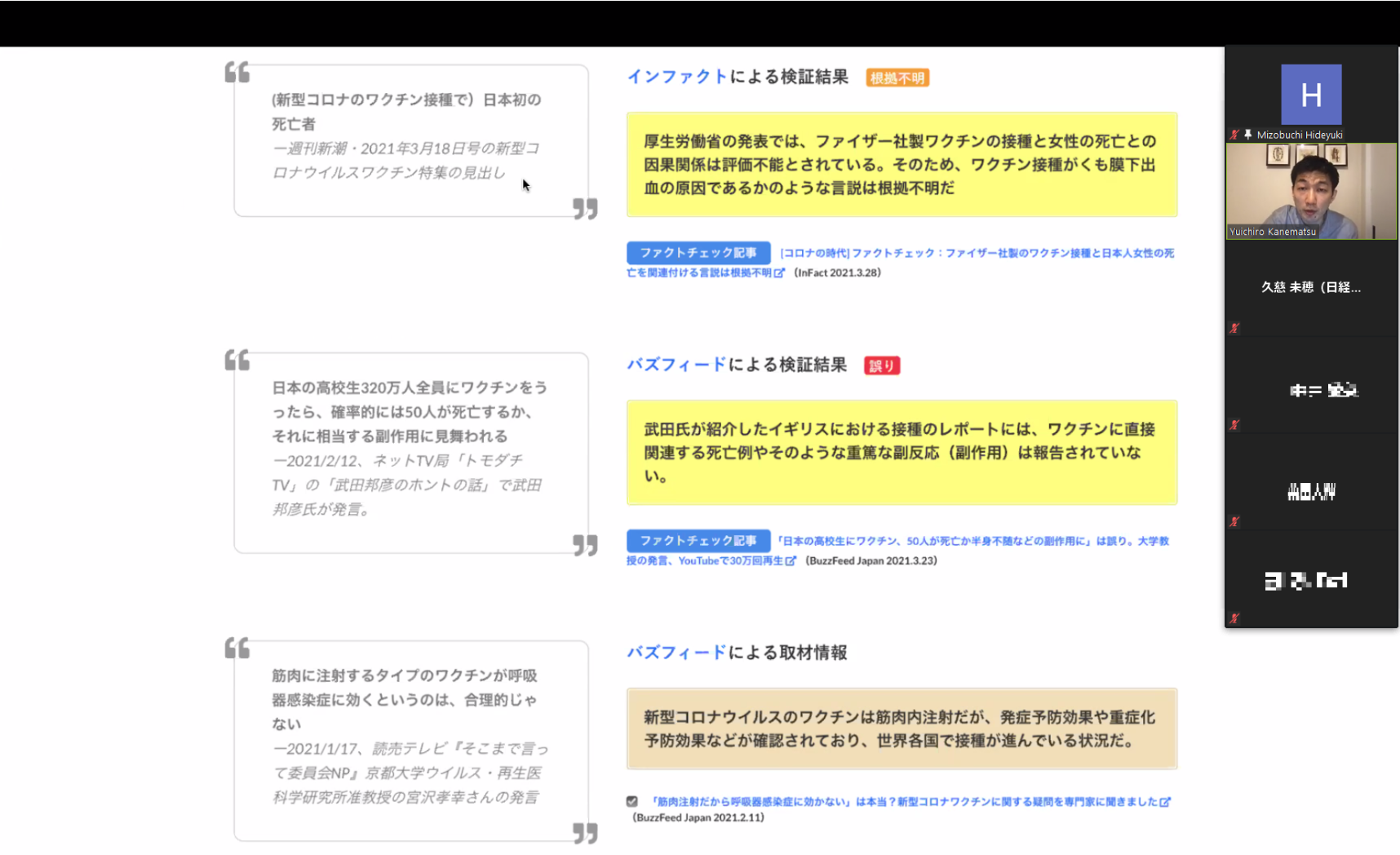Open the 筋肉注射だから呼吸器感染症に効かない article link
The height and width of the screenshot is (855, 1400).
904,802
